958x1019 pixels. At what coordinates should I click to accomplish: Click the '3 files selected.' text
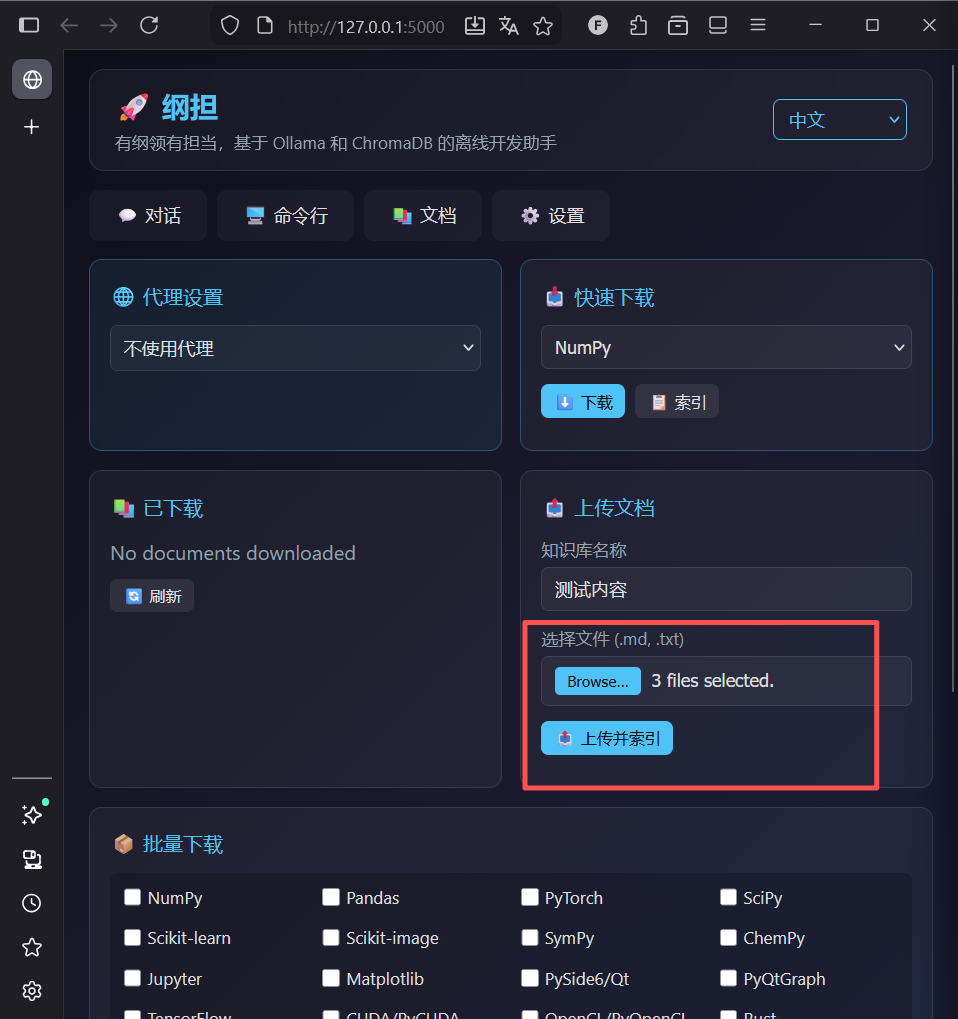click(712, 680)
